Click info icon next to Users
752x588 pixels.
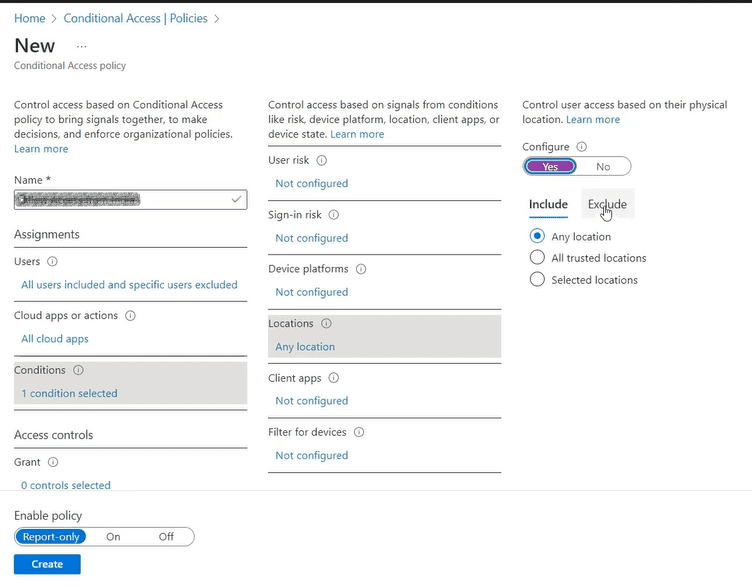[53, 262]
